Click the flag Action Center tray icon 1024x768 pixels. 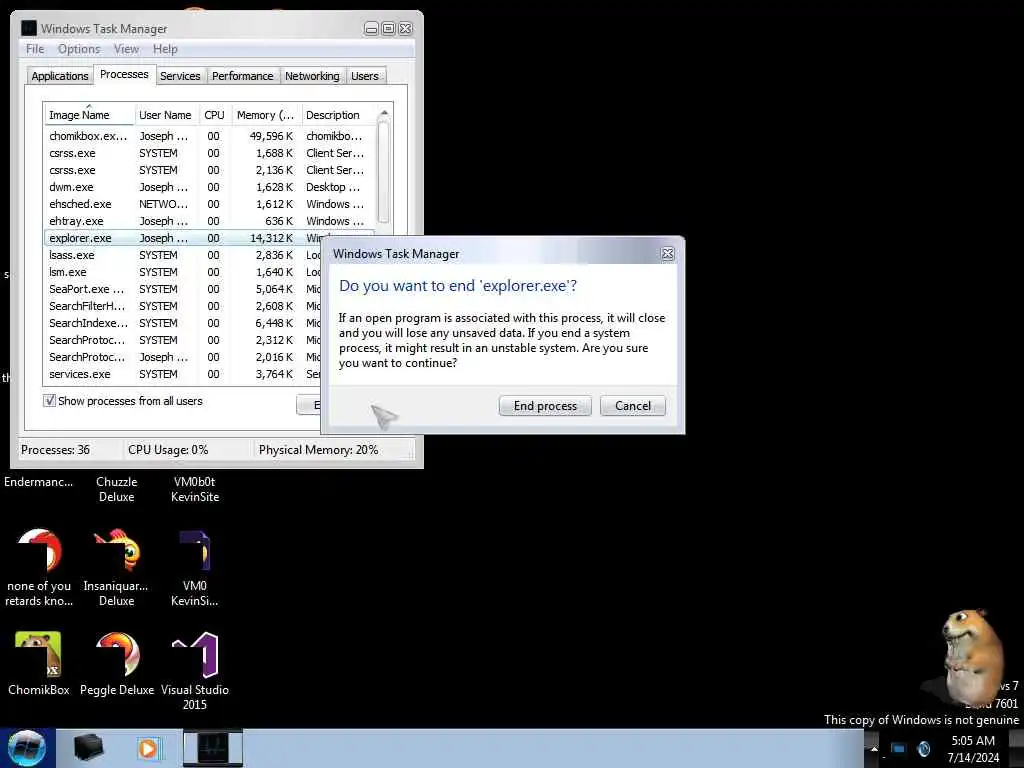[899, 748]
